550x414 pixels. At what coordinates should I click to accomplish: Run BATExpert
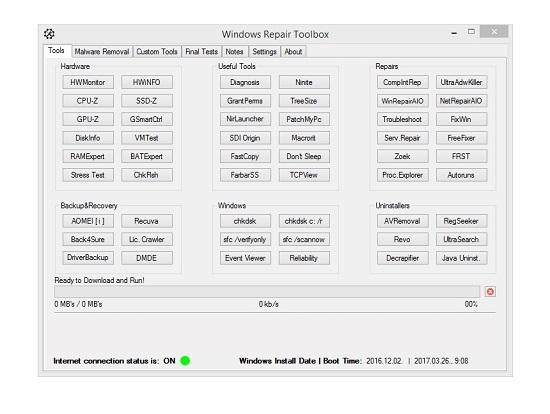147,156
